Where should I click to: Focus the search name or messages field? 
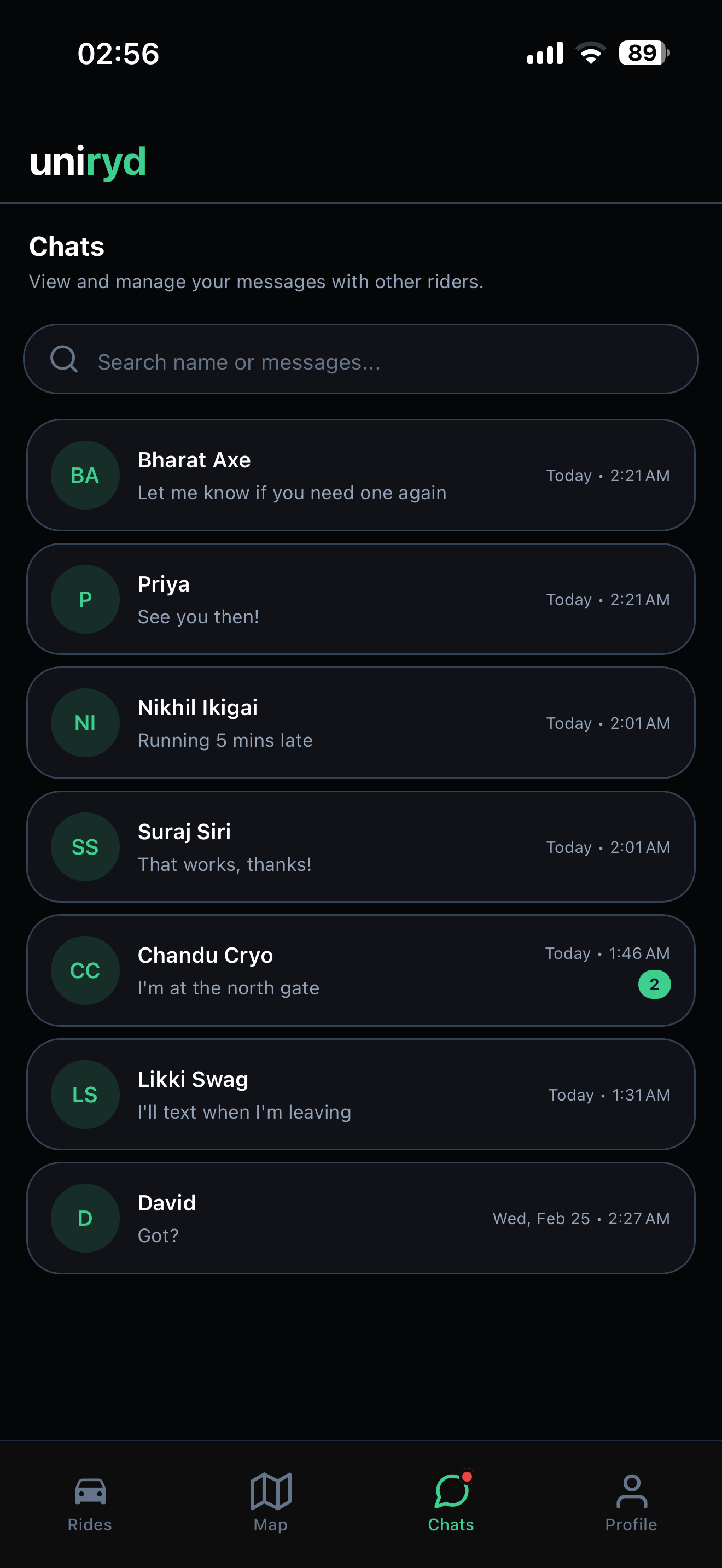[x=389, y=362]
